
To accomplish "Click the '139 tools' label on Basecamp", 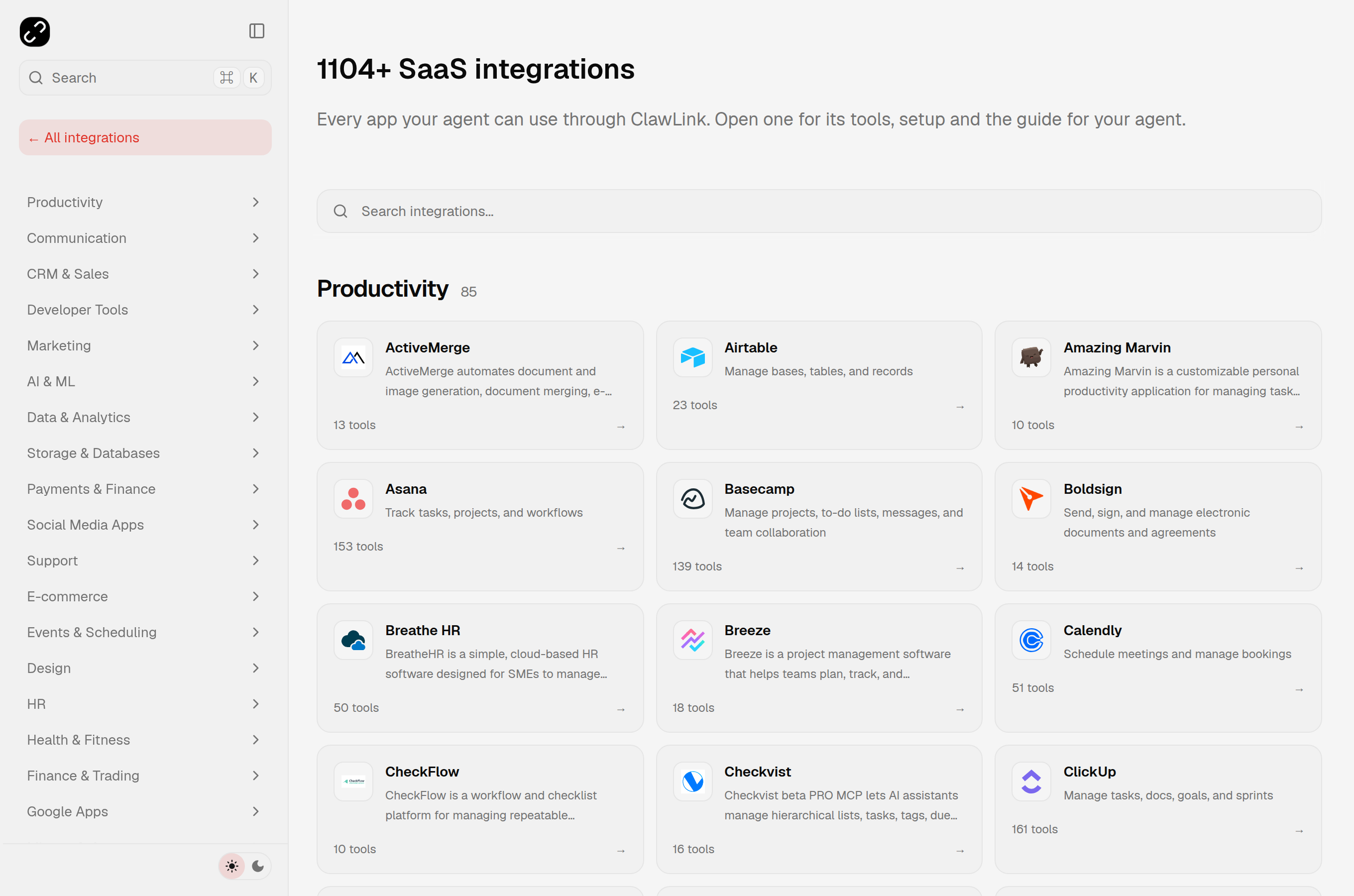I will click(696, 566).
